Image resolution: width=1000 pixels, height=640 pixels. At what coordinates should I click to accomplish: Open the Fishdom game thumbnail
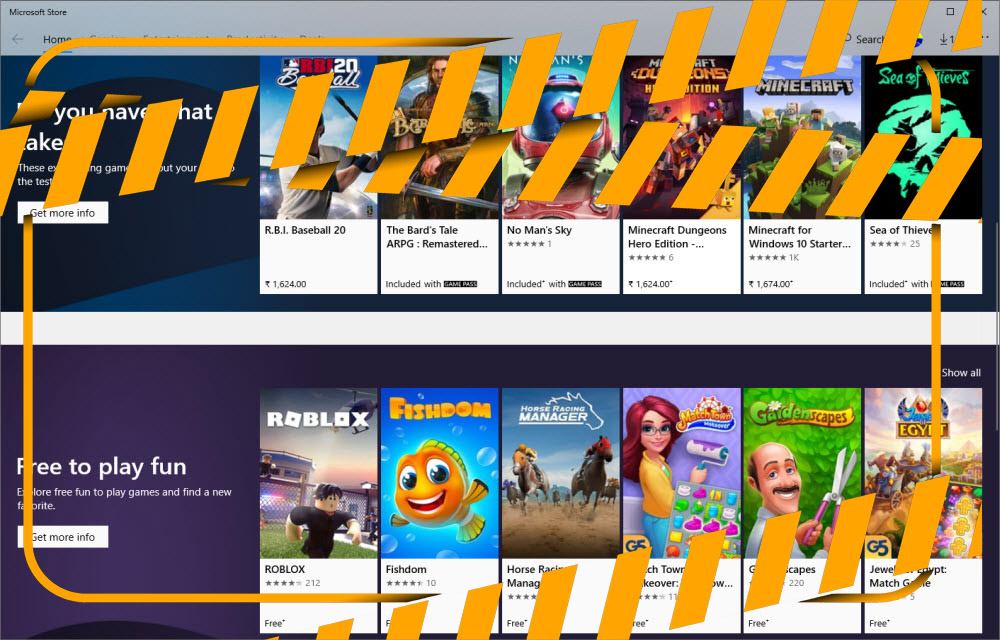tap(439, 473)
